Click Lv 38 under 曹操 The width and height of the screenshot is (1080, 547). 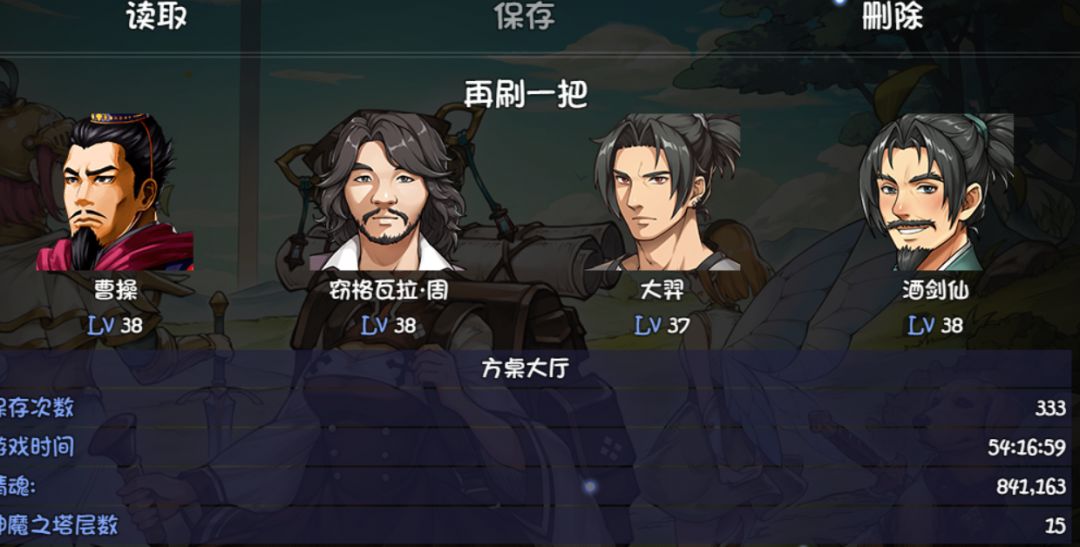click(115, 325)
